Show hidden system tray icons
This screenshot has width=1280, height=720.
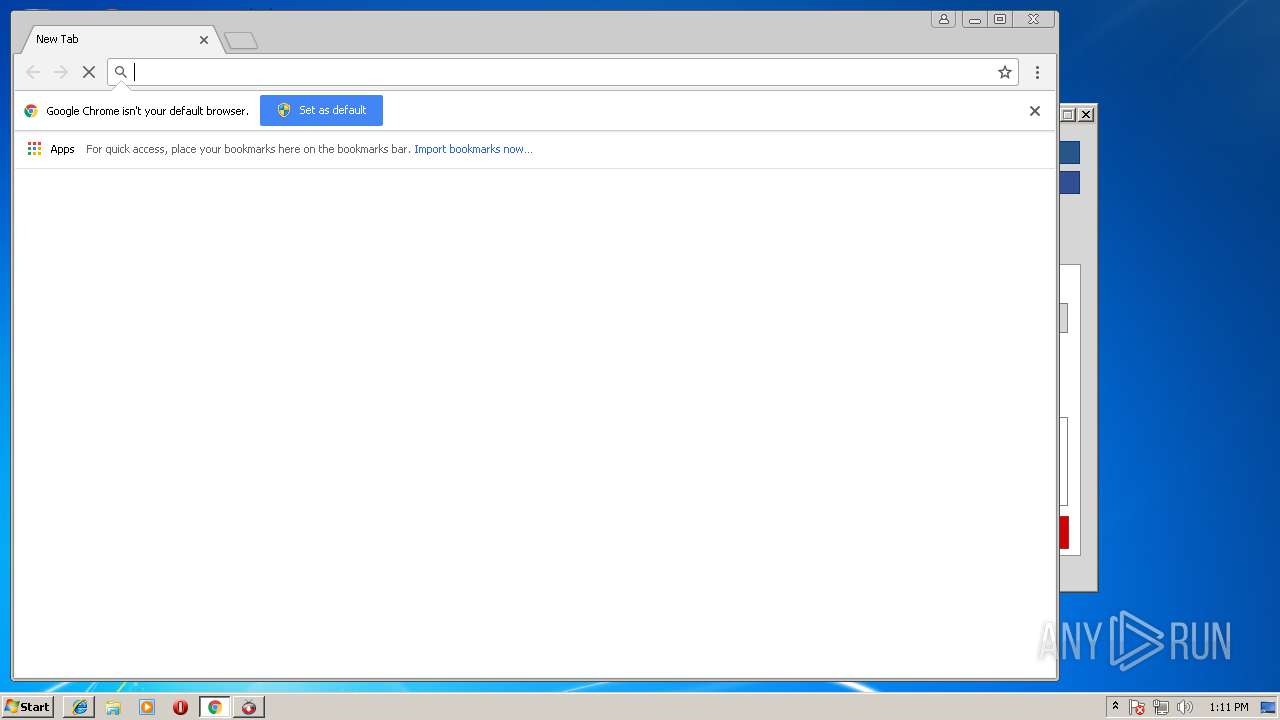click(x=1115, y=707)
